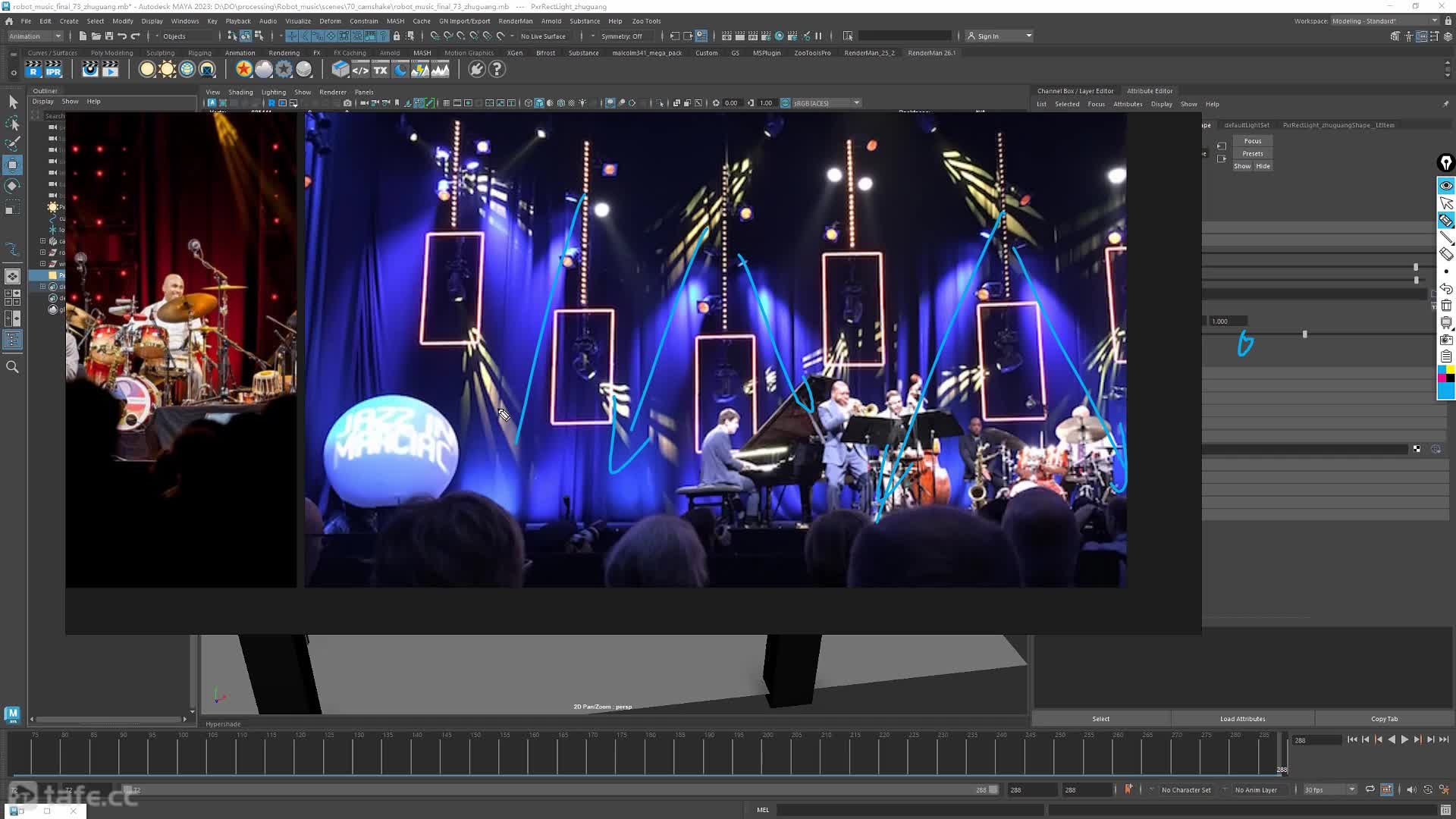
Task: Click the toolbox search magnifier icon
Action: click(13, 367)
